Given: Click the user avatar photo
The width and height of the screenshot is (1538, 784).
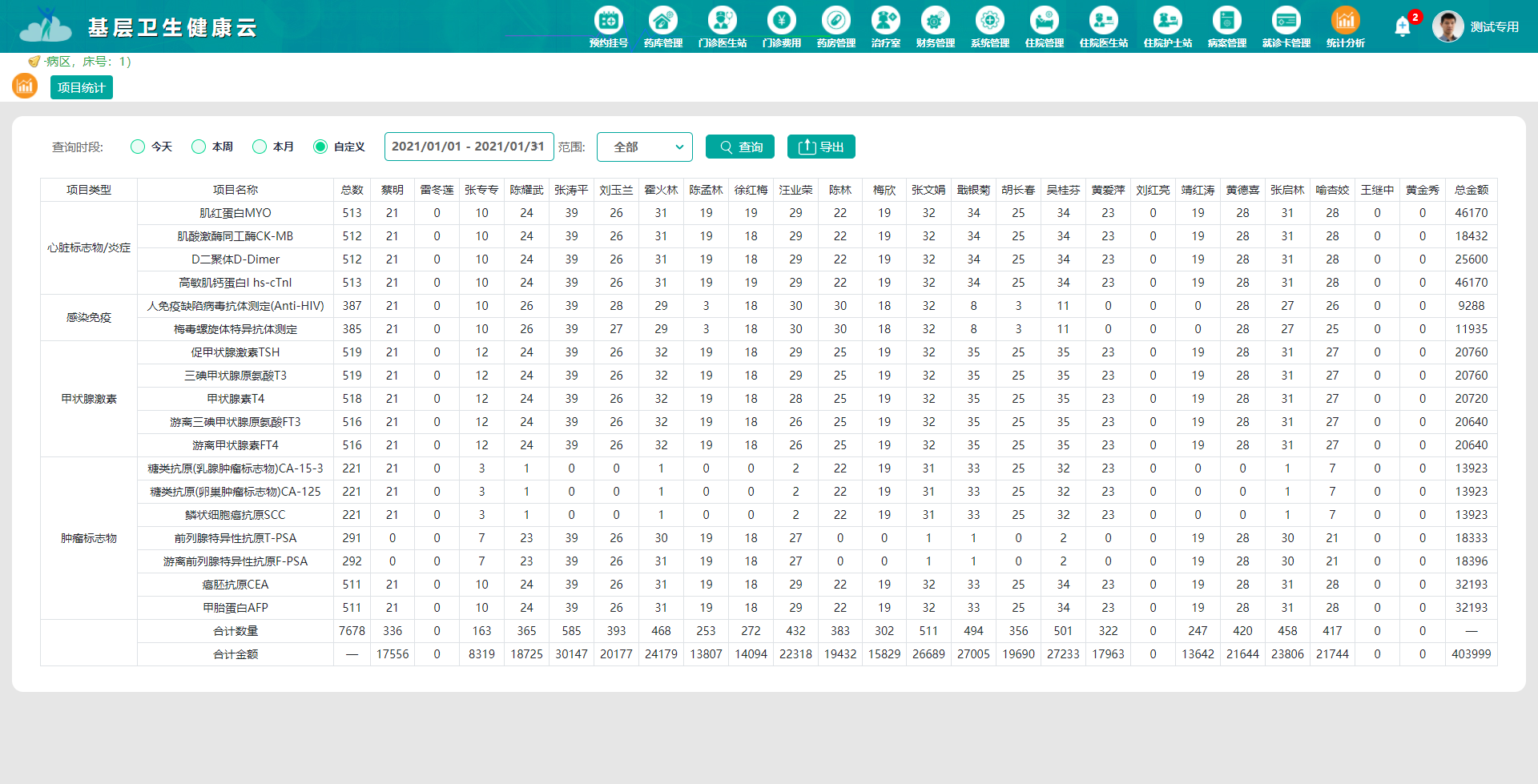Looking at the screenshot, I should [x=1448, y=26].
